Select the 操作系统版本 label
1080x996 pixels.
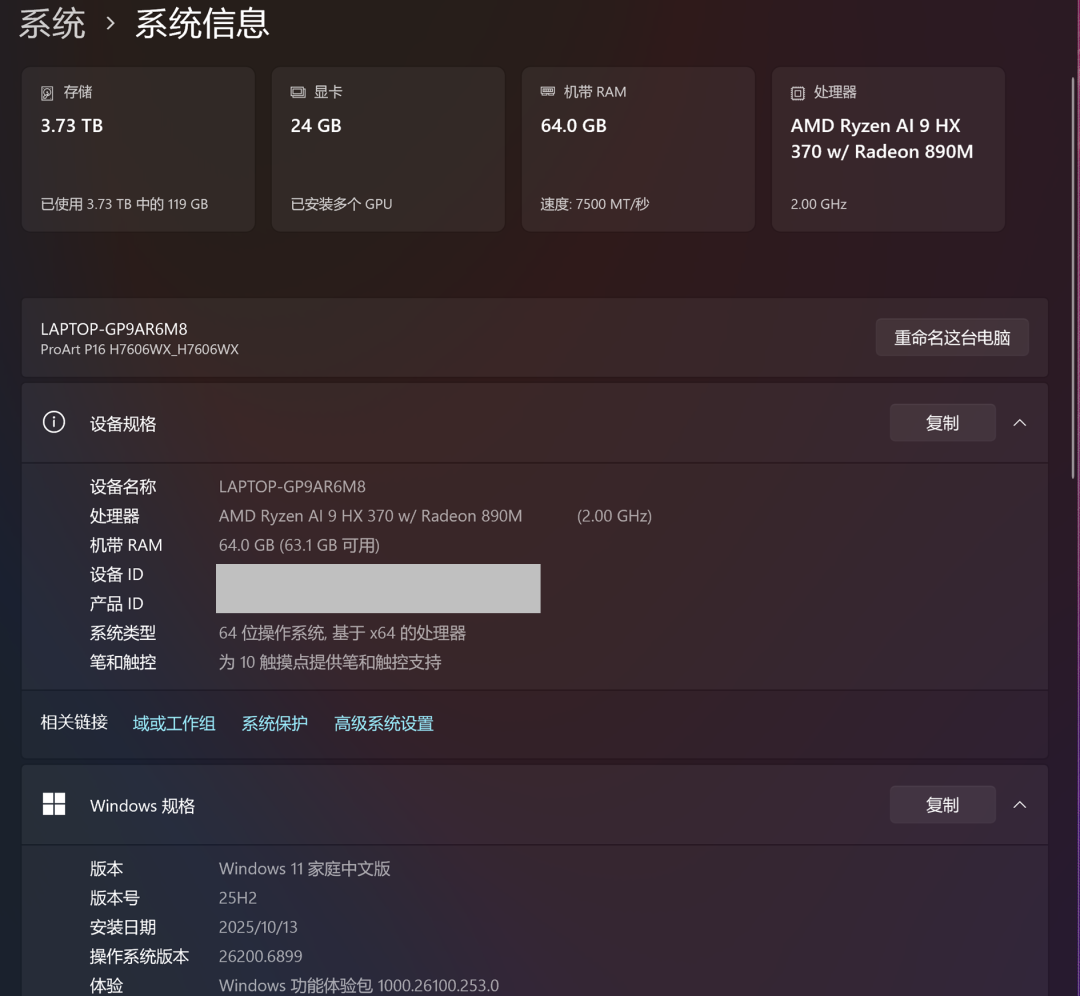[x=139, y=956]
